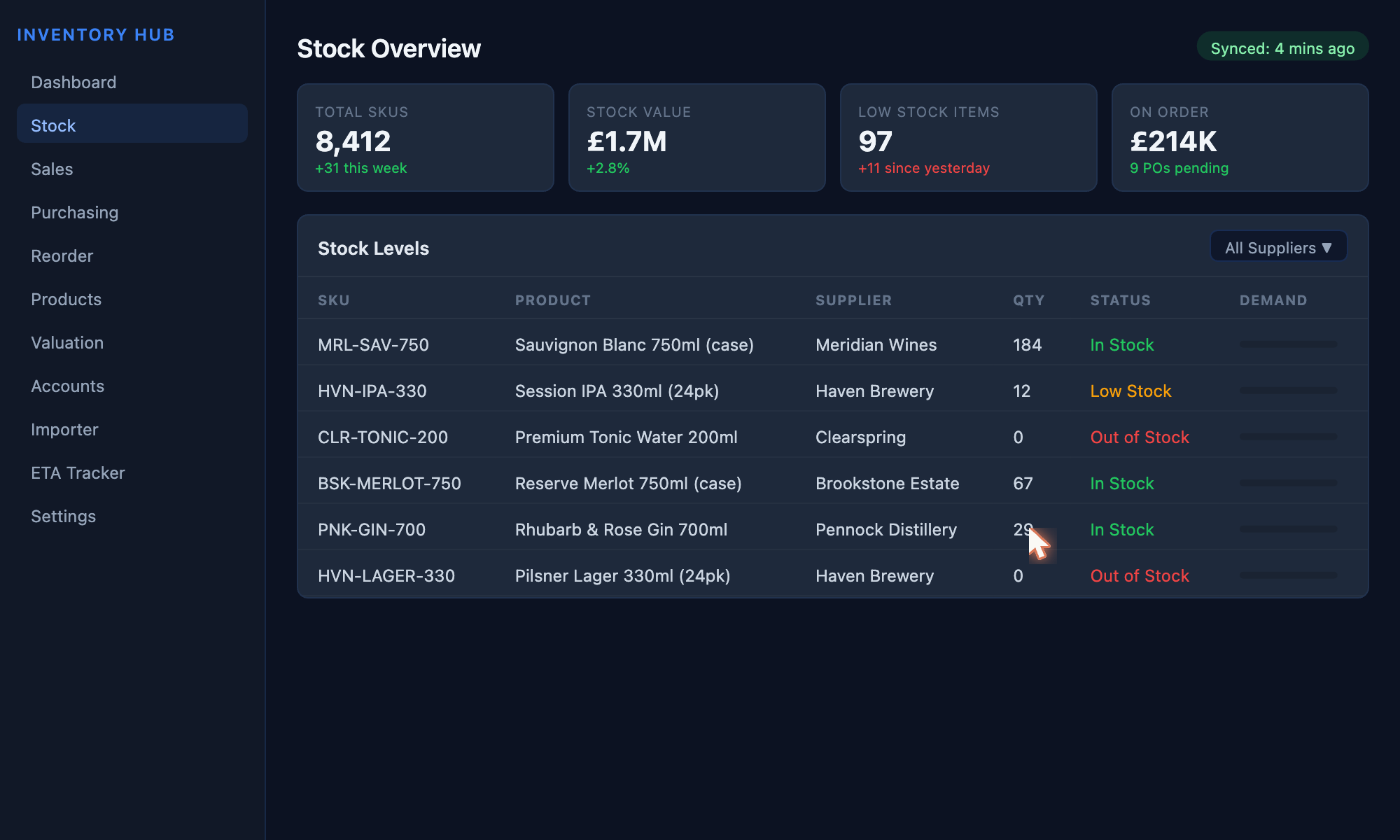Click demand bar for Session IPA row
The image size is (1400, 840).
point(1288,391)
